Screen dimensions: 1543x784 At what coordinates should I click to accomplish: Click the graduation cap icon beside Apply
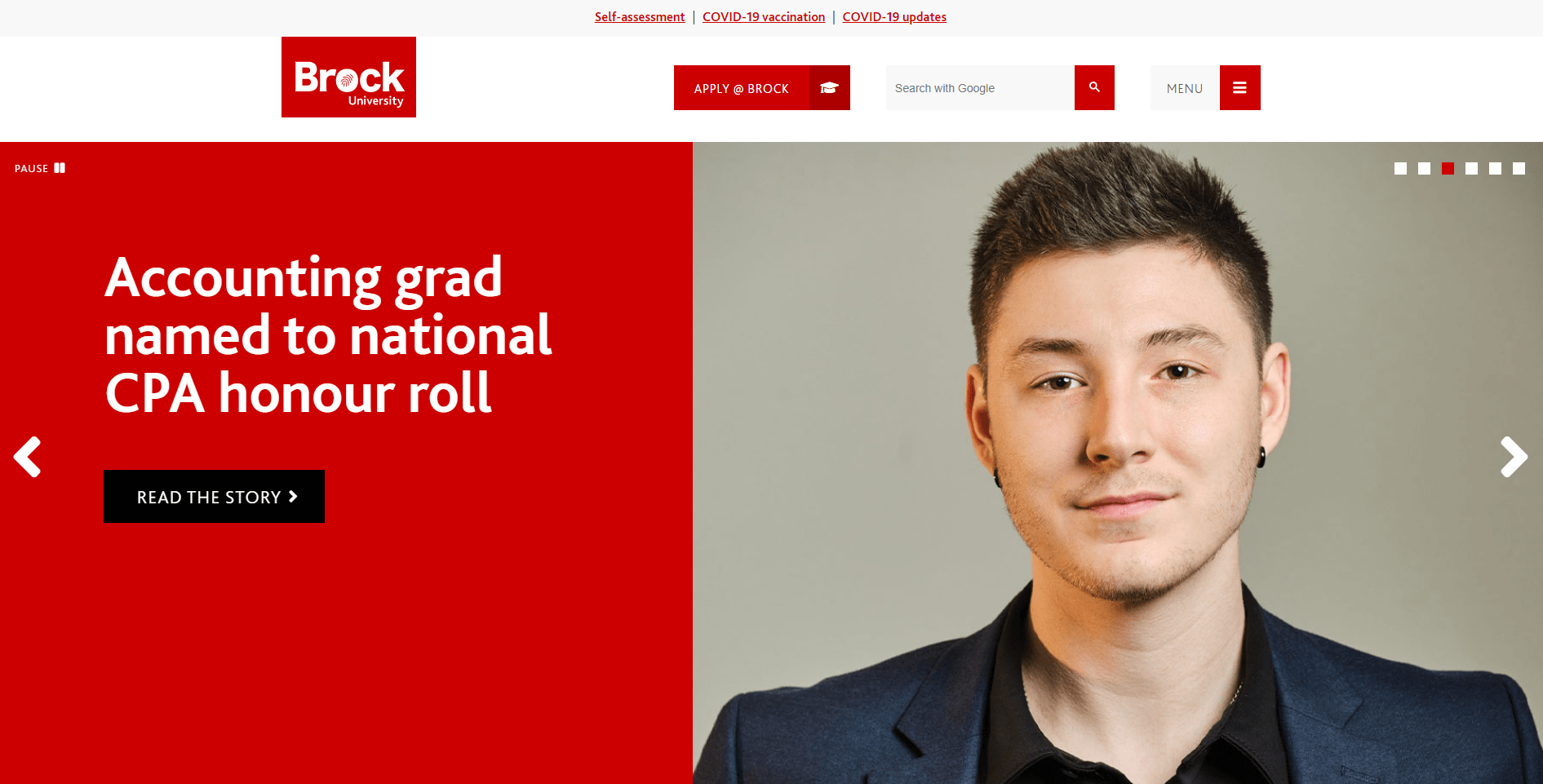(x=830, y=87)
